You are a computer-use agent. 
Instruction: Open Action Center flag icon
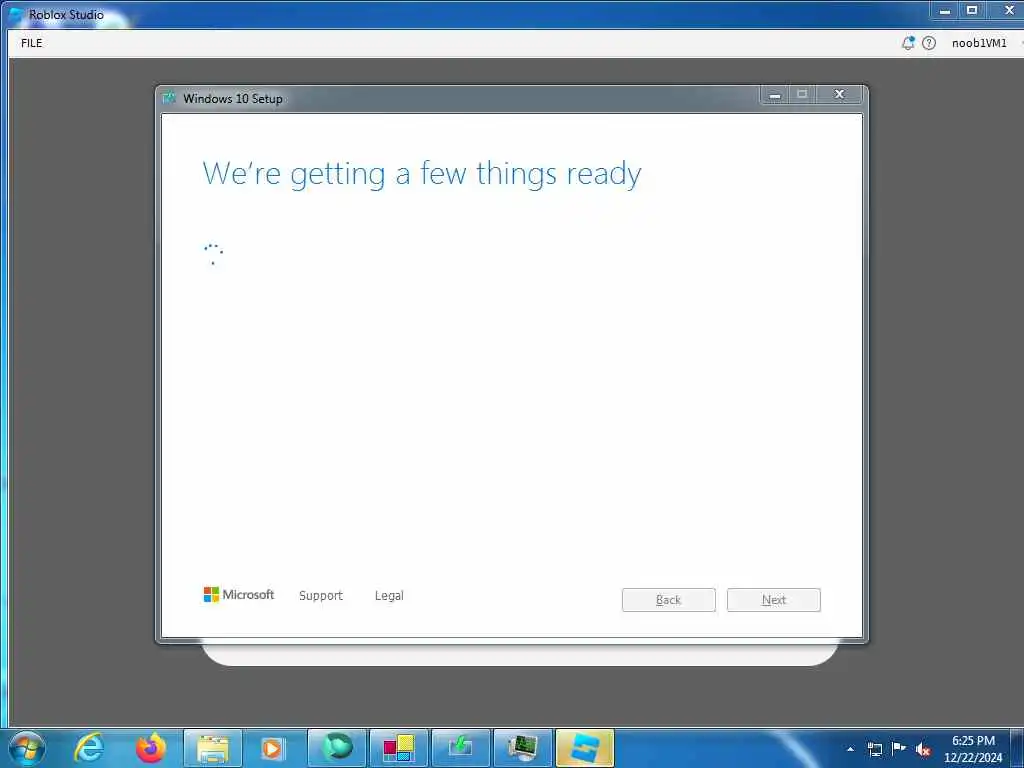click(899, 748)
